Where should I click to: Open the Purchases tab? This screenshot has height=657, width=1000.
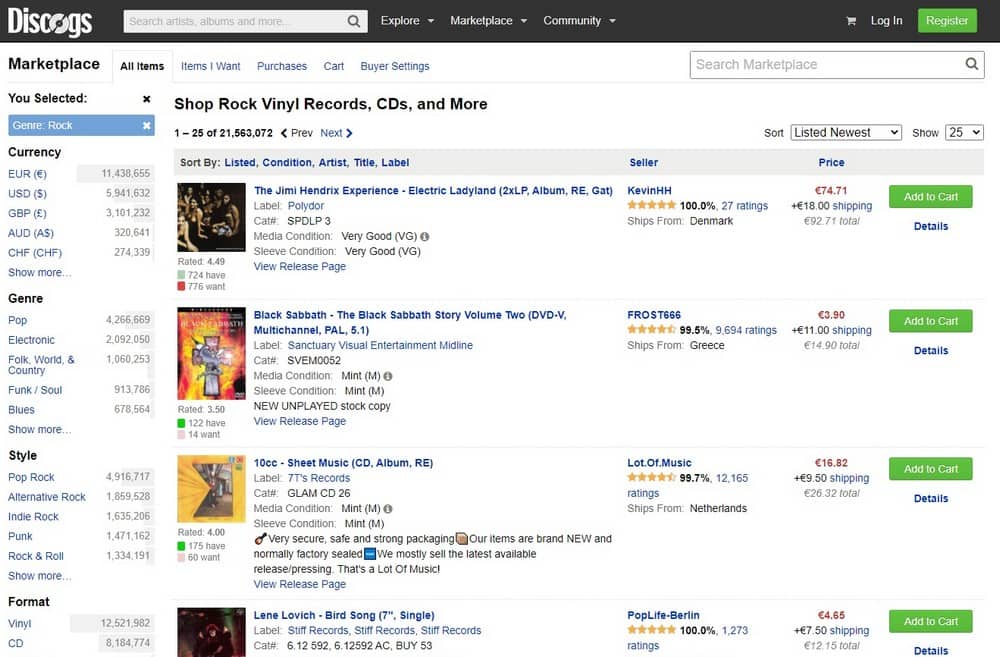pyautogui.click(x=281, y=66)
